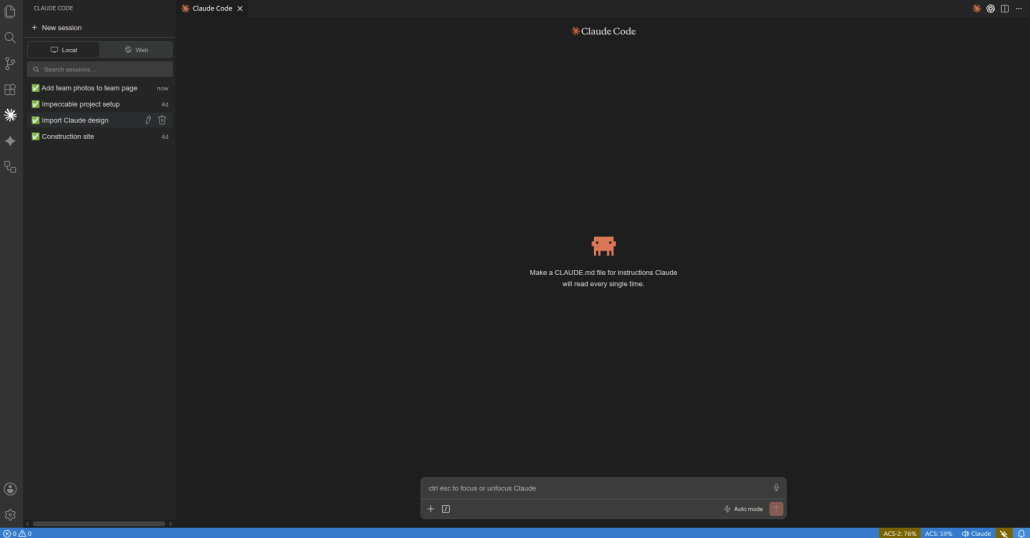Image resolution: width=1030 pixels, height=538 pixels.
Task: Open the Manage gear icon
Action: (10, 515)
